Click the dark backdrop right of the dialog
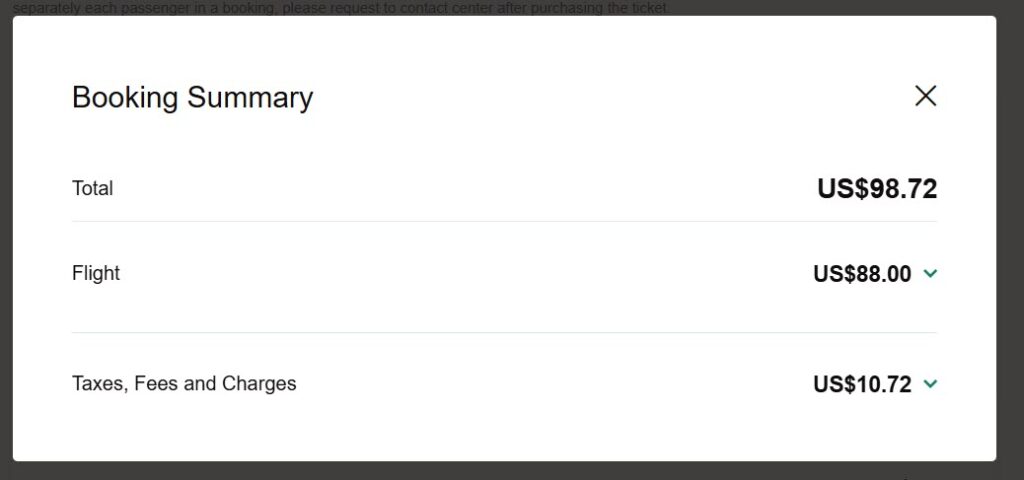 [1010, 240]
